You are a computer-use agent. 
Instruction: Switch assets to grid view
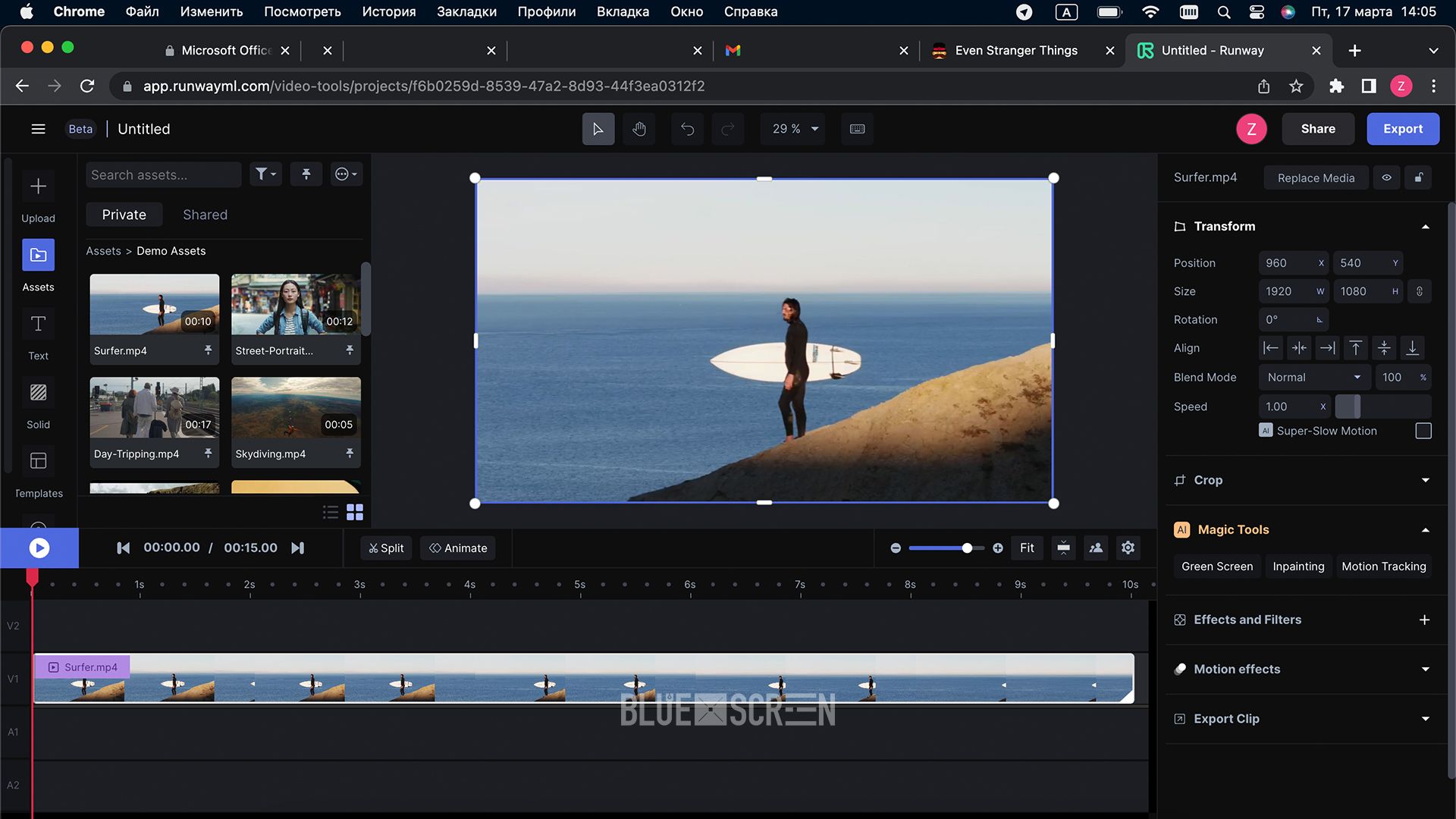point(355,513)
